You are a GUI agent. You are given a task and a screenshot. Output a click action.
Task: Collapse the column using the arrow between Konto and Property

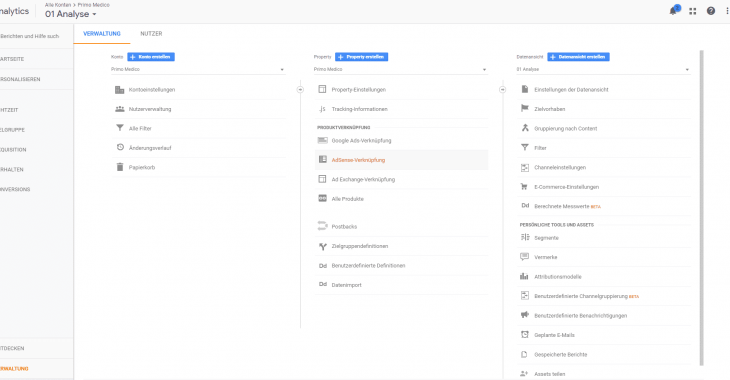pyautogui.click(x=300, y=89)
